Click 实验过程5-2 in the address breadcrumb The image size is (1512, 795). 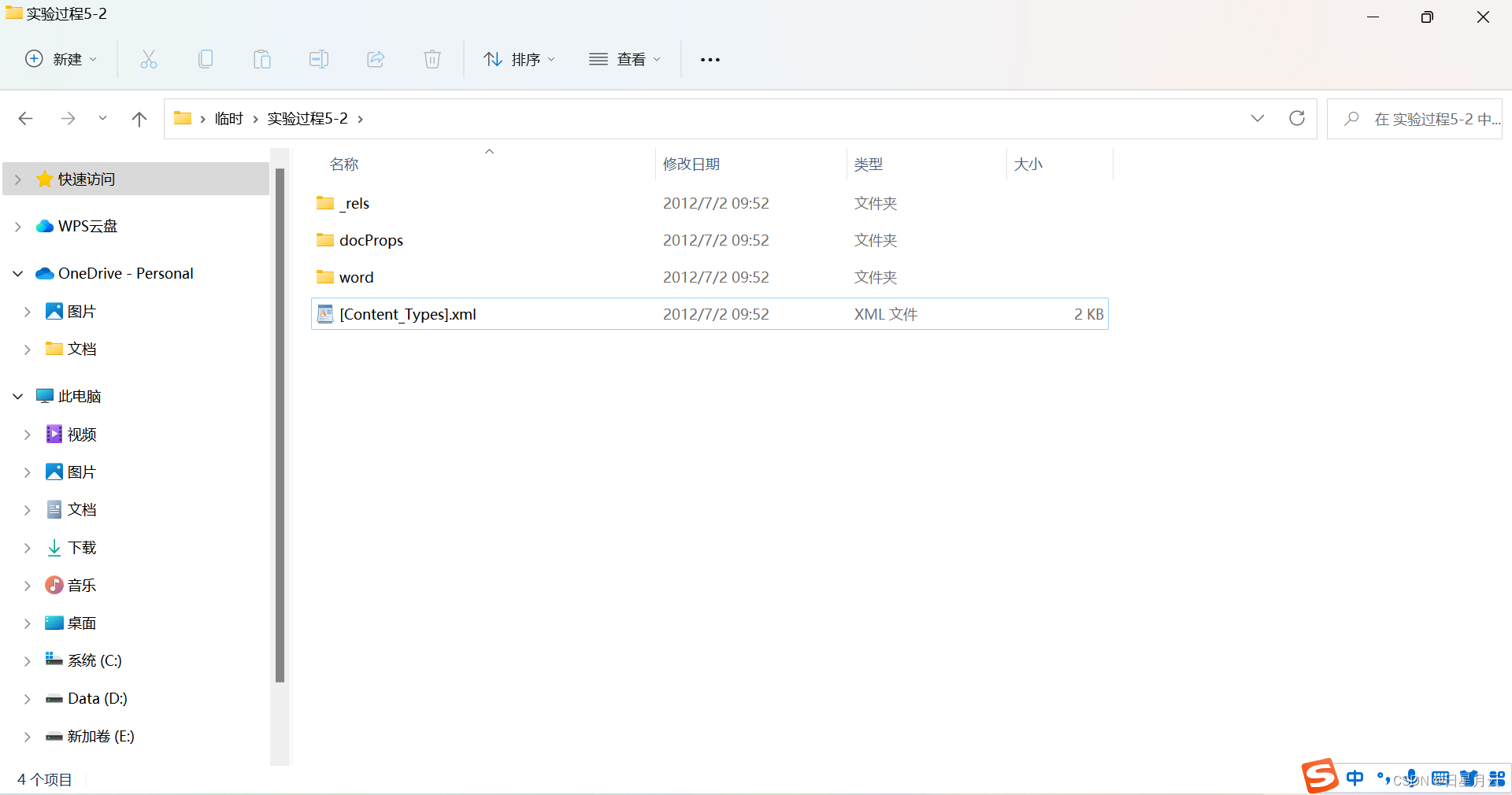(x=307, y=119)
